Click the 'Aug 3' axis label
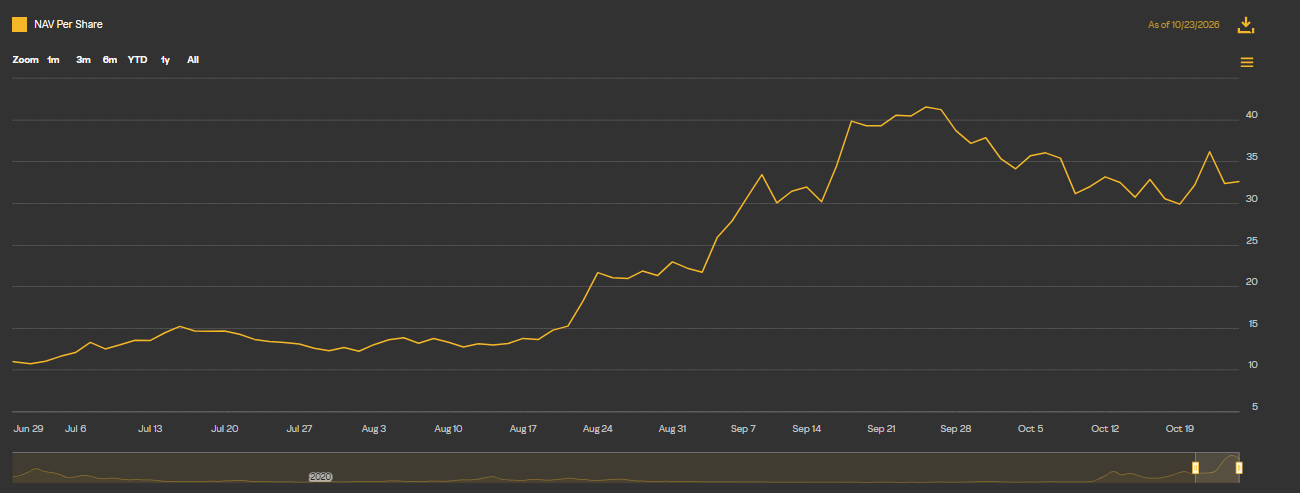 (x=373, y=428)
